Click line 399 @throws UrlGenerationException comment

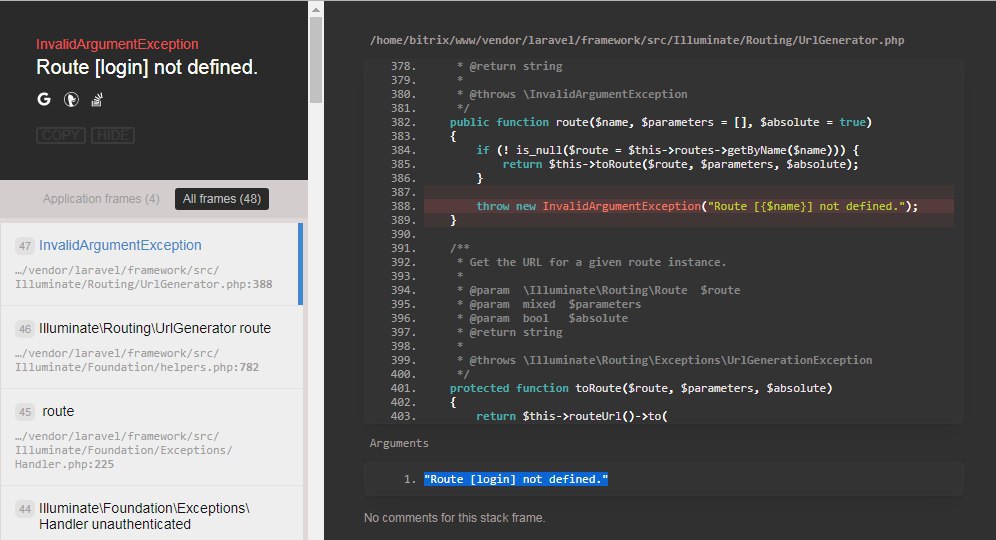click(x=664, y=360)
